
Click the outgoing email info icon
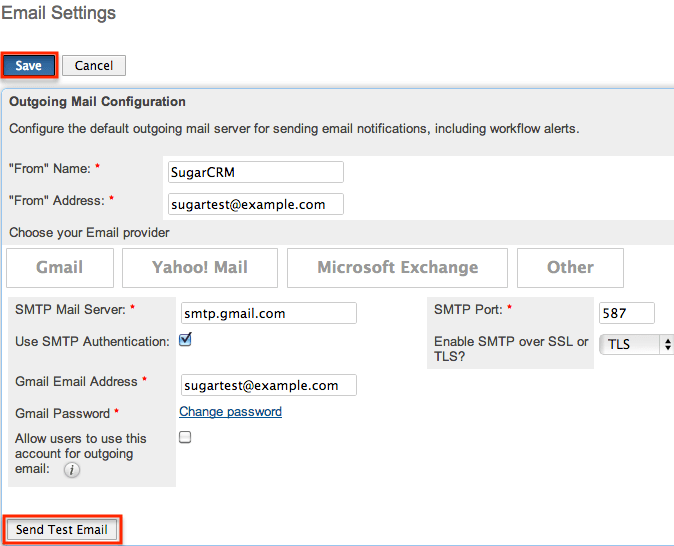point(72,470)
